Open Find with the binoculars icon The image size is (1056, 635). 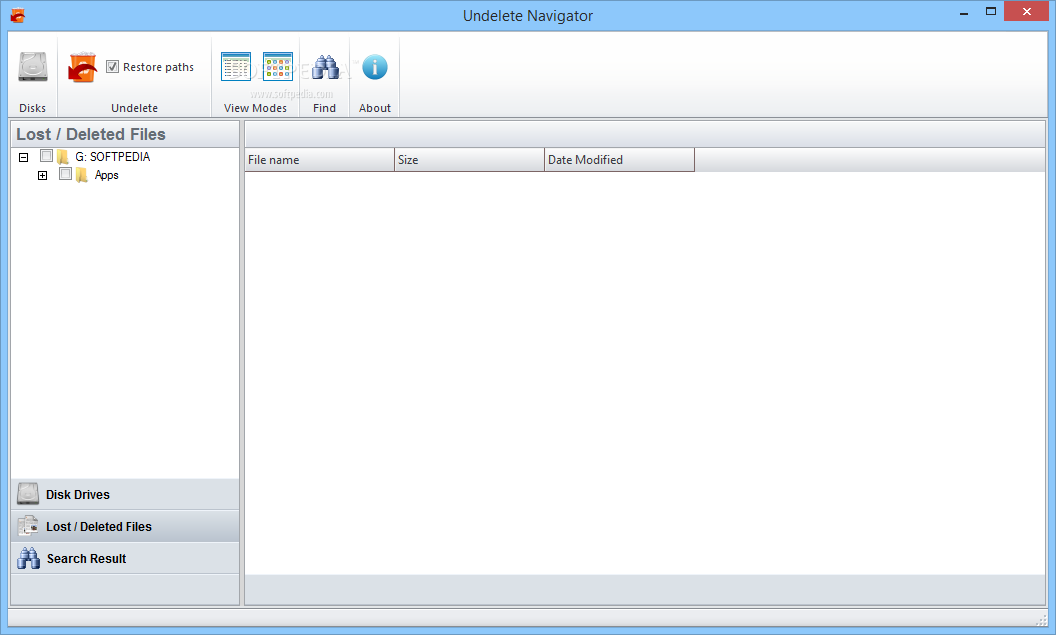[325, 67]
